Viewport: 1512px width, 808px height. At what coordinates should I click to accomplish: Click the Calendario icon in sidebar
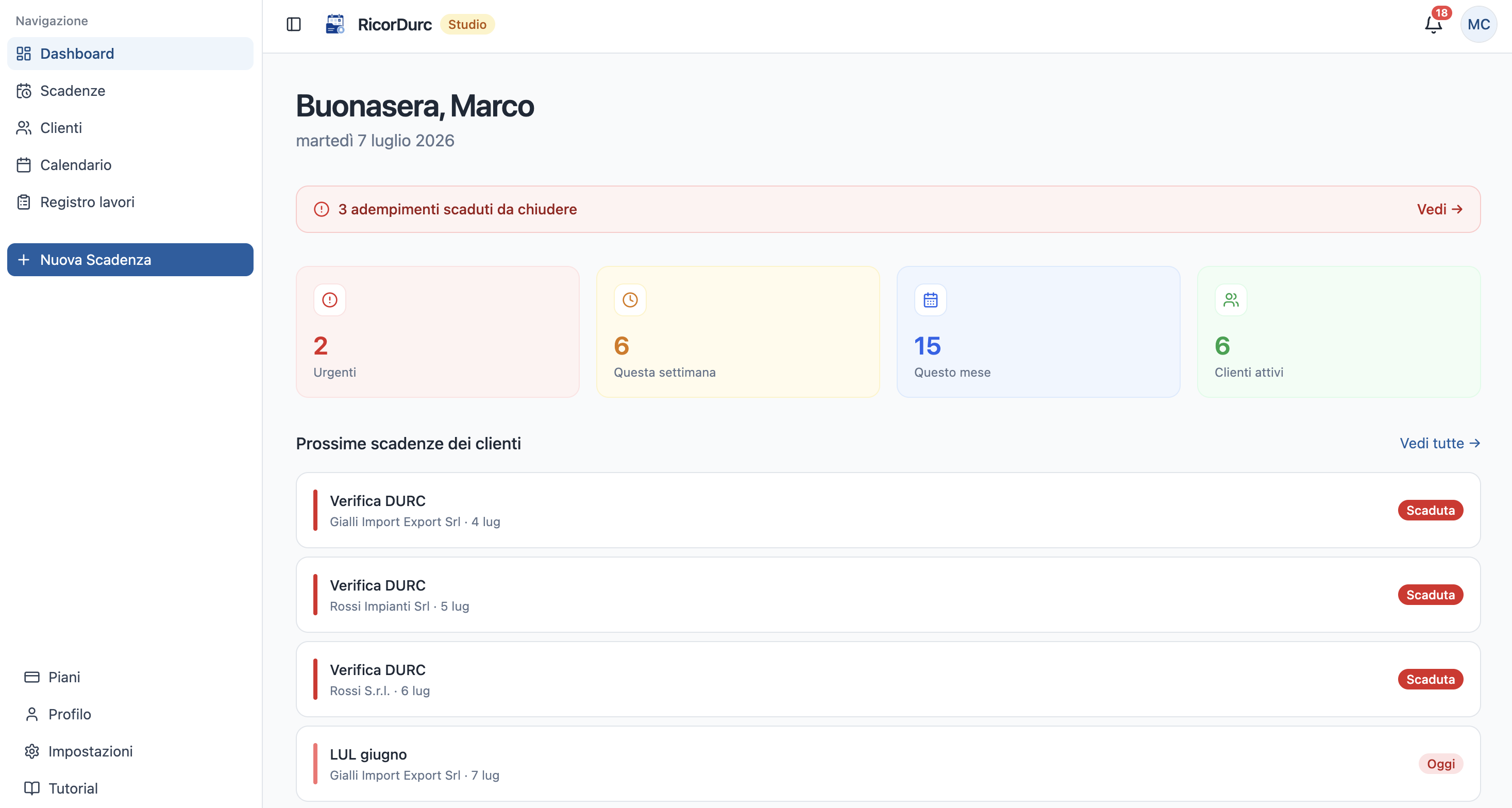24,165
